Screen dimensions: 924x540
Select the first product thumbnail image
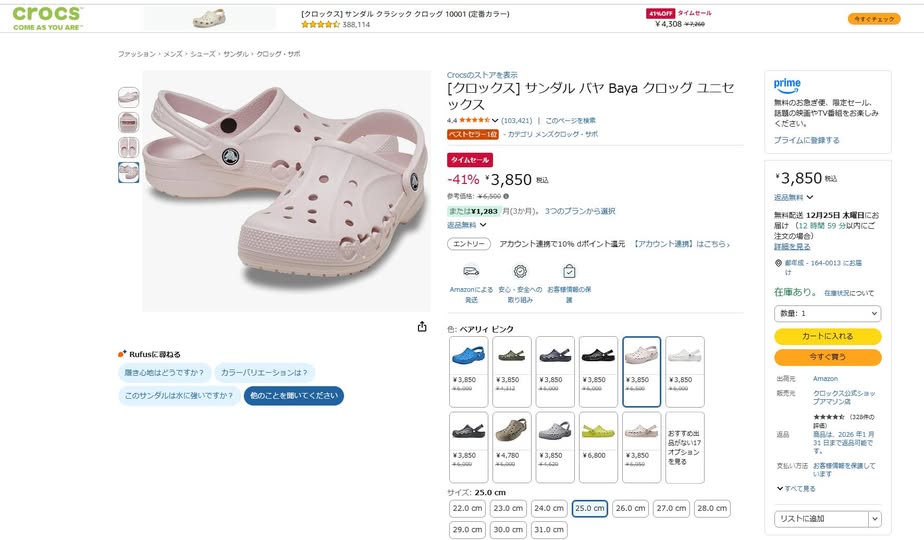coord(128,97)
